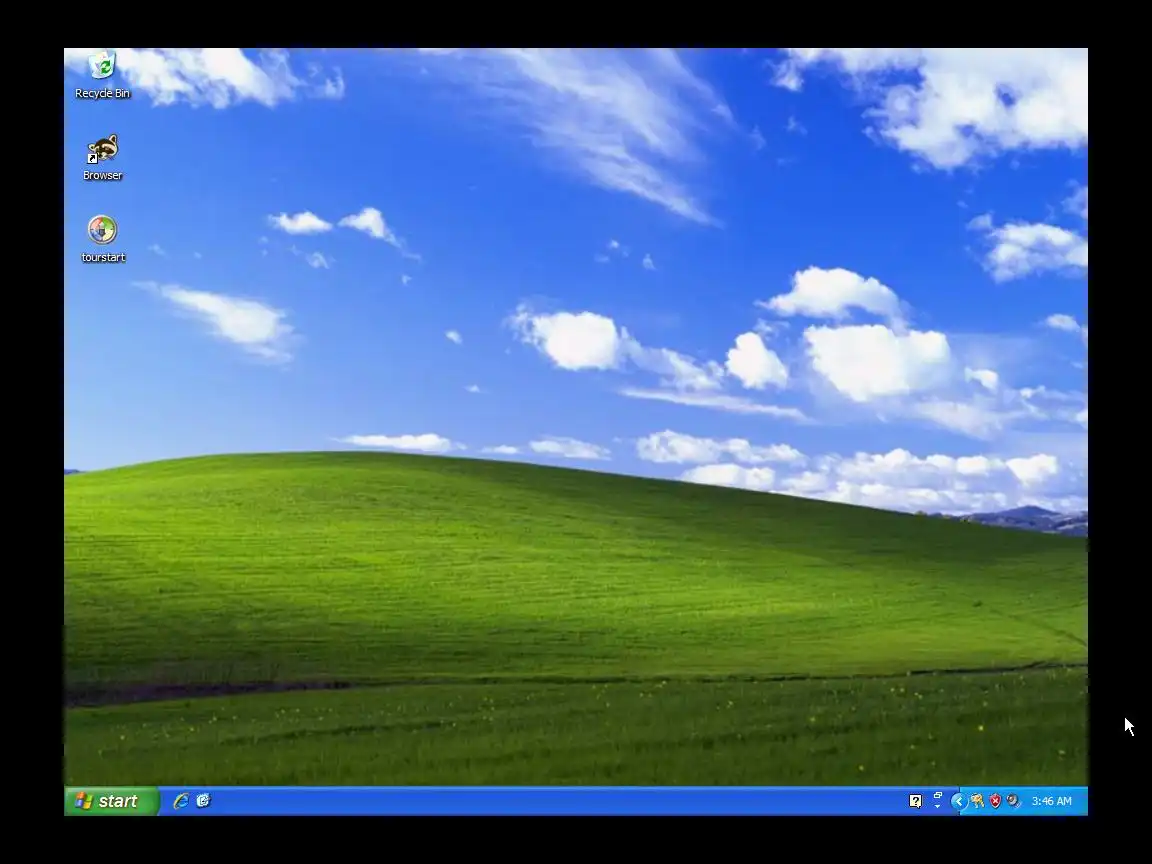
Task: Launch Internet Explorer from Quick Launch
Action: [181, 801]
